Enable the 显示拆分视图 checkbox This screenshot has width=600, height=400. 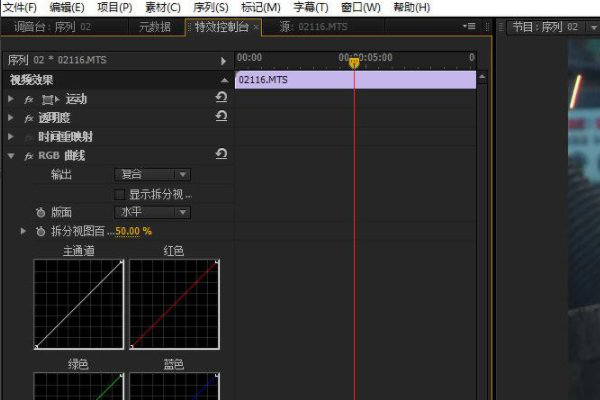tap(119, 194)
